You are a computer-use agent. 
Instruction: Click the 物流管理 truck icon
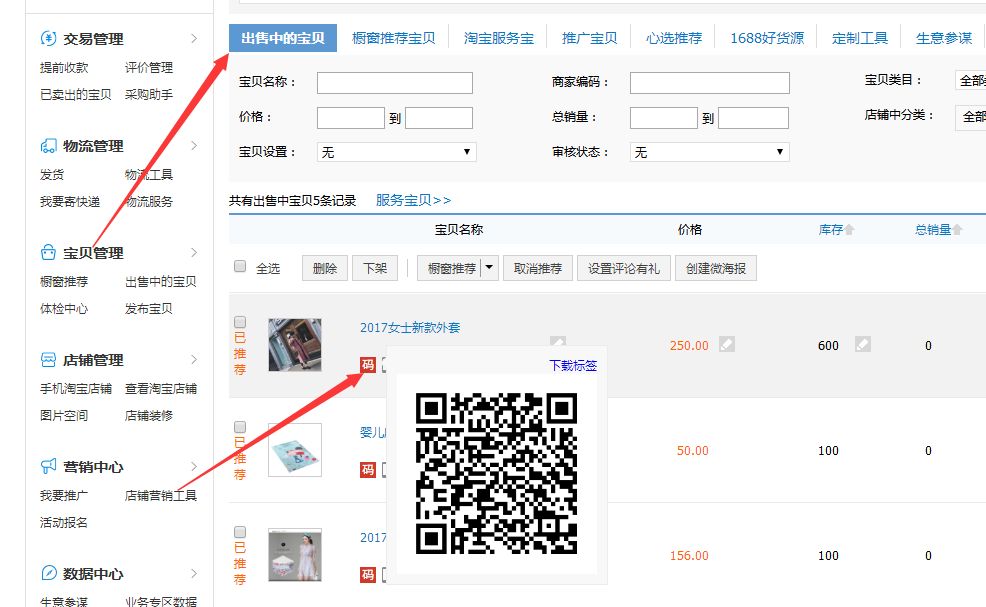48,146
